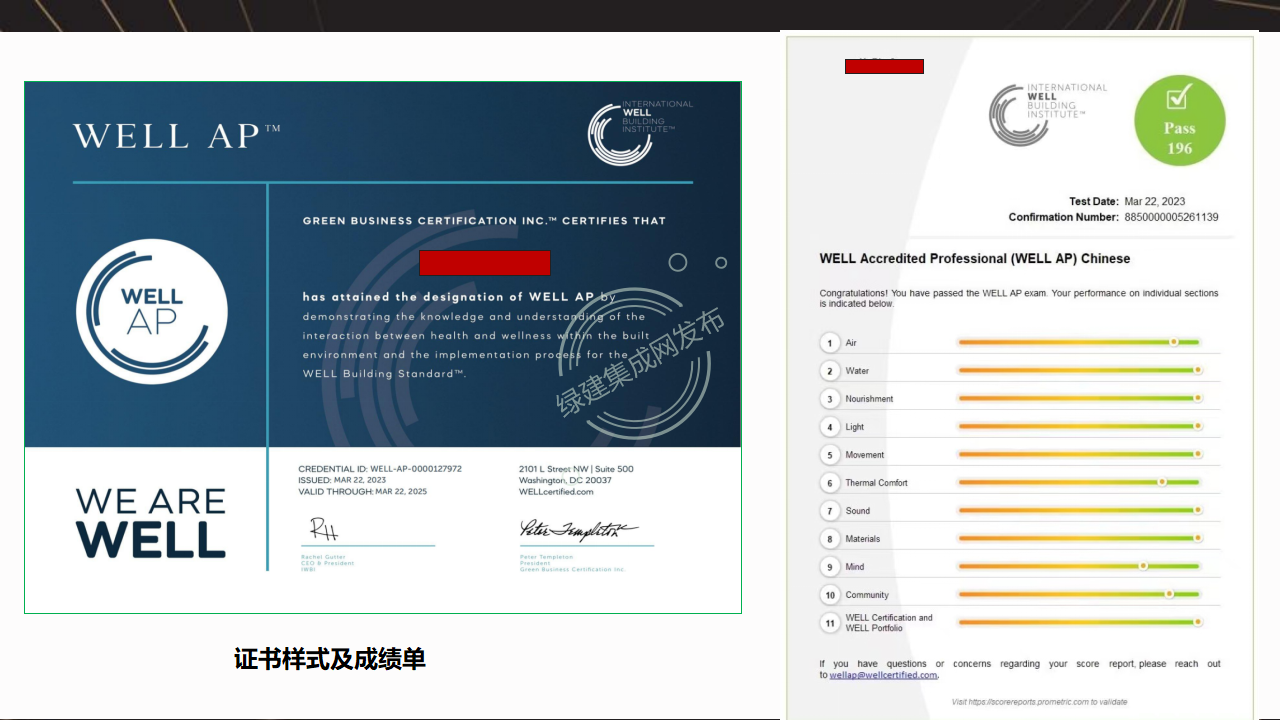Click the "Test Date: Mar 22, 2023" line

[1127, 201]
